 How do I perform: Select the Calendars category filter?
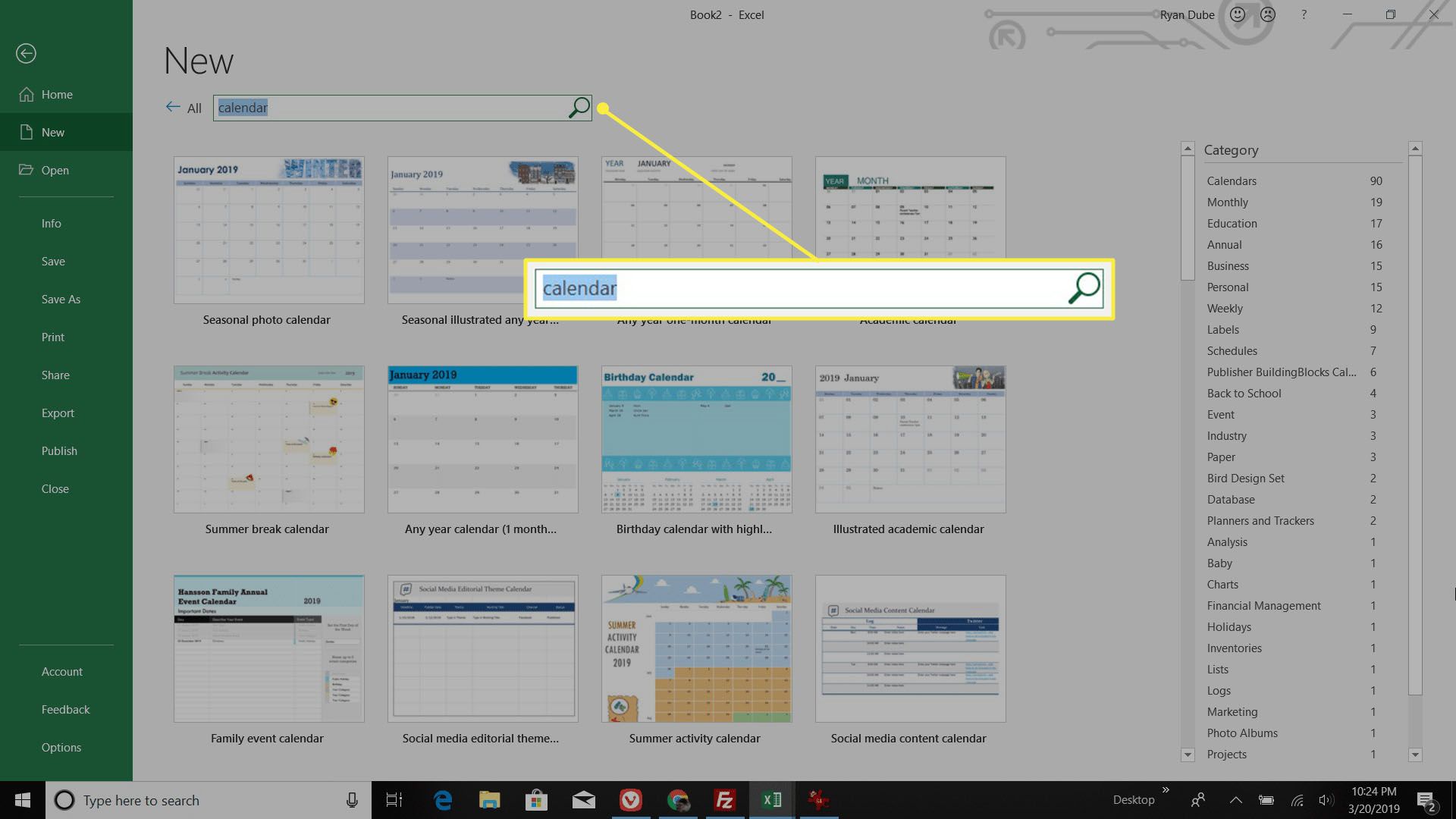point(1232,181)
